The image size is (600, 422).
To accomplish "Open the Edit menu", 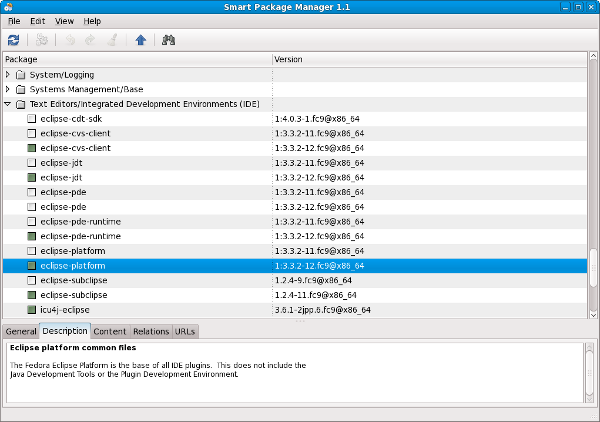I will coord(38,21).
